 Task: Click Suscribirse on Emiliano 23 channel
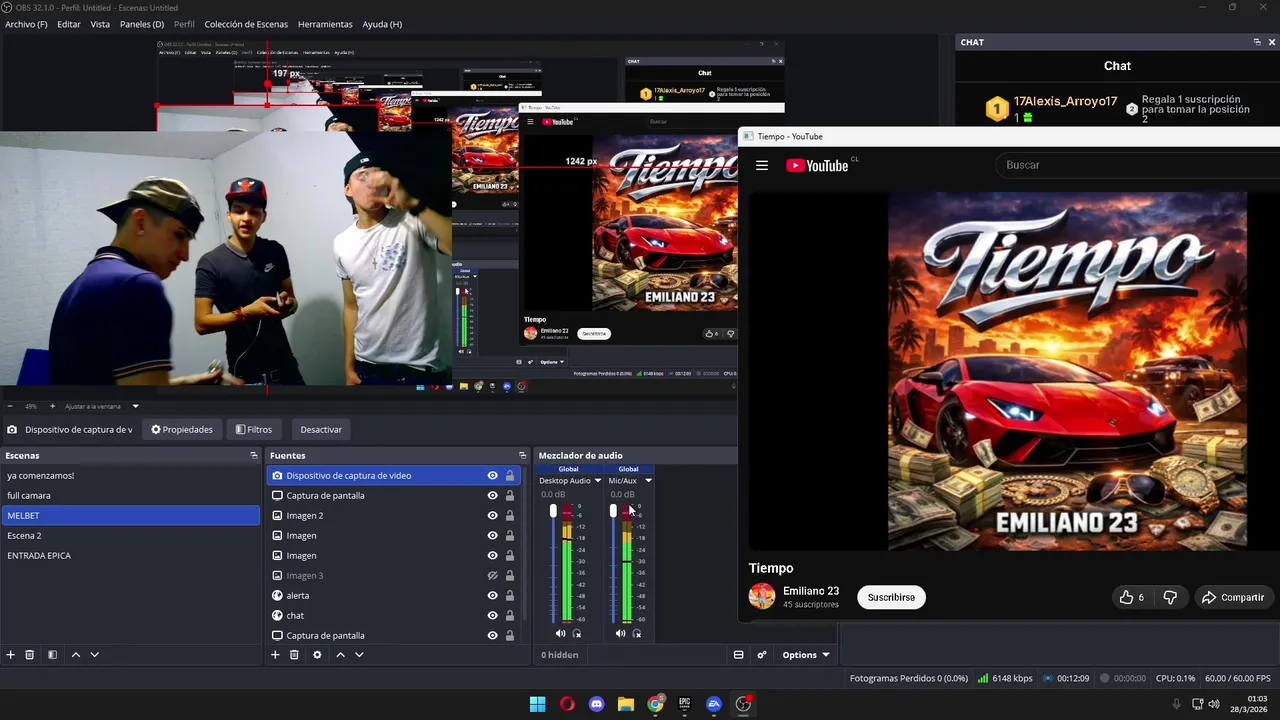coord(891,597)
